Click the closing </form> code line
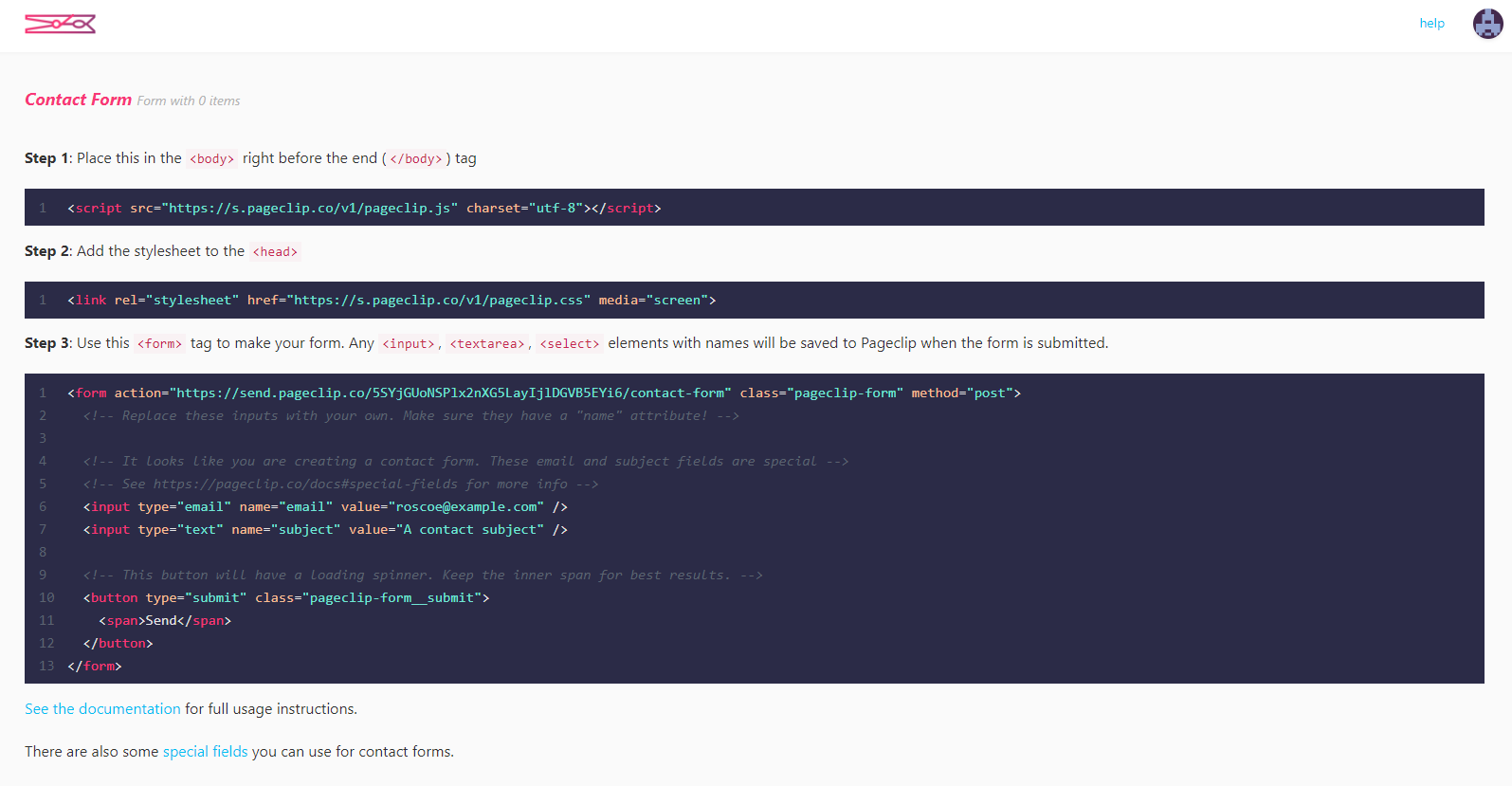 95,667
